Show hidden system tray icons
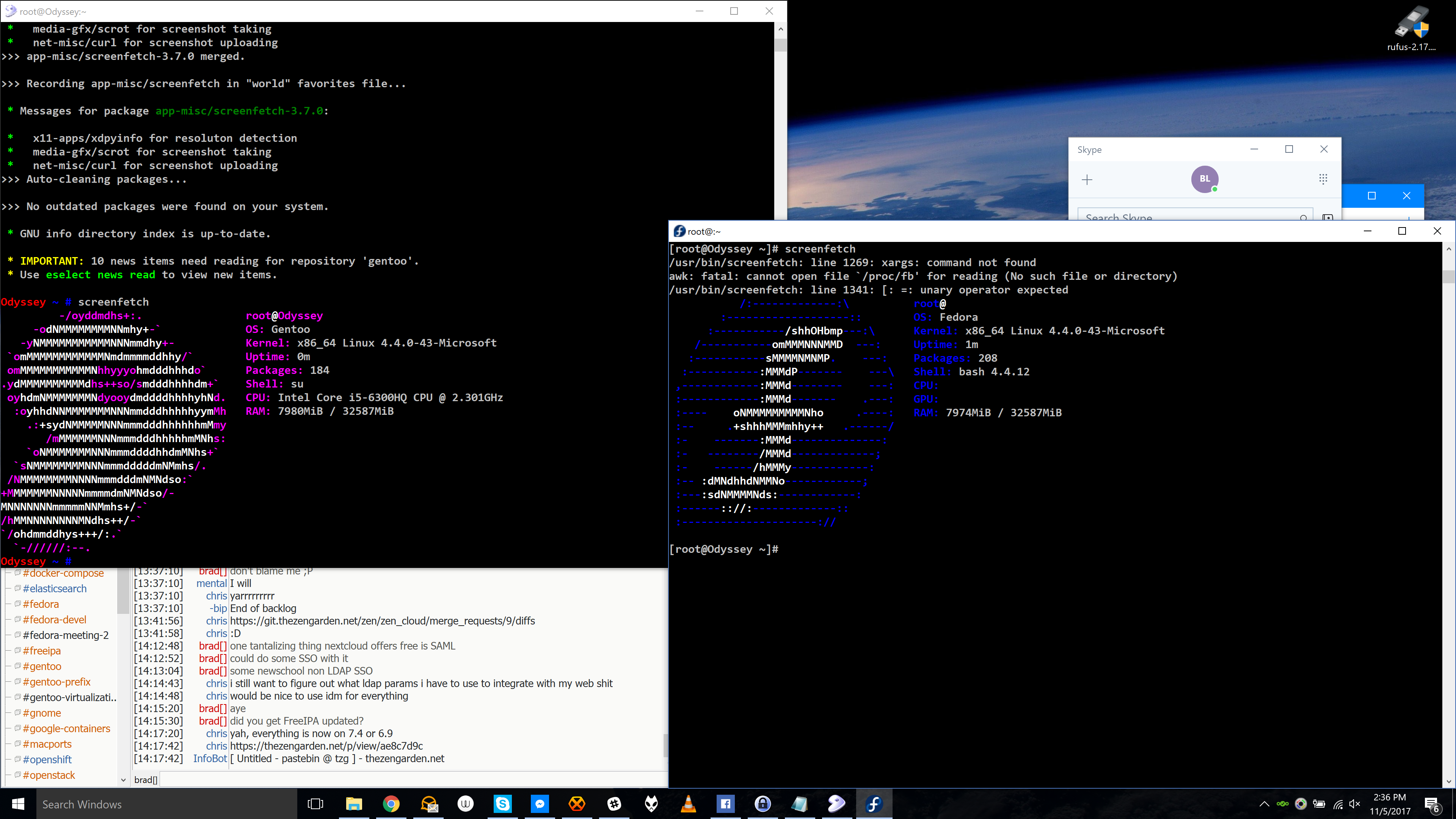This screenshot has width=1456, height=819. pyautogui.click(x=1265, y=804)
